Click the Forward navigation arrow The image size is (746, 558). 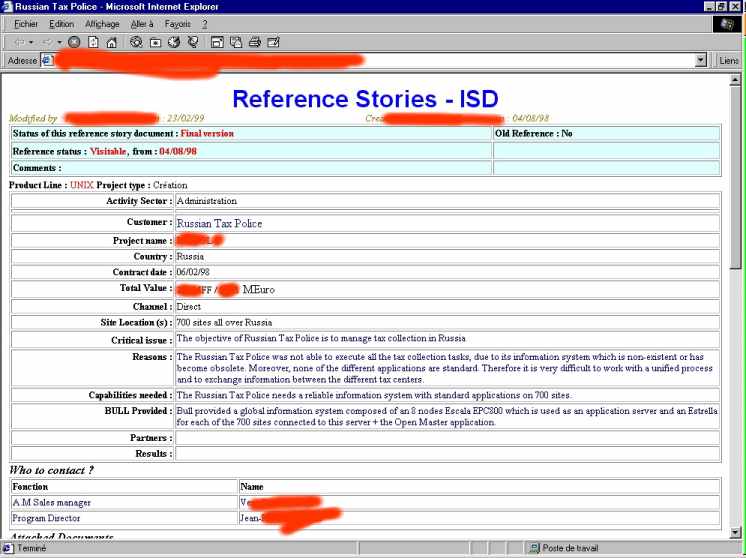(x=48, y=42)
